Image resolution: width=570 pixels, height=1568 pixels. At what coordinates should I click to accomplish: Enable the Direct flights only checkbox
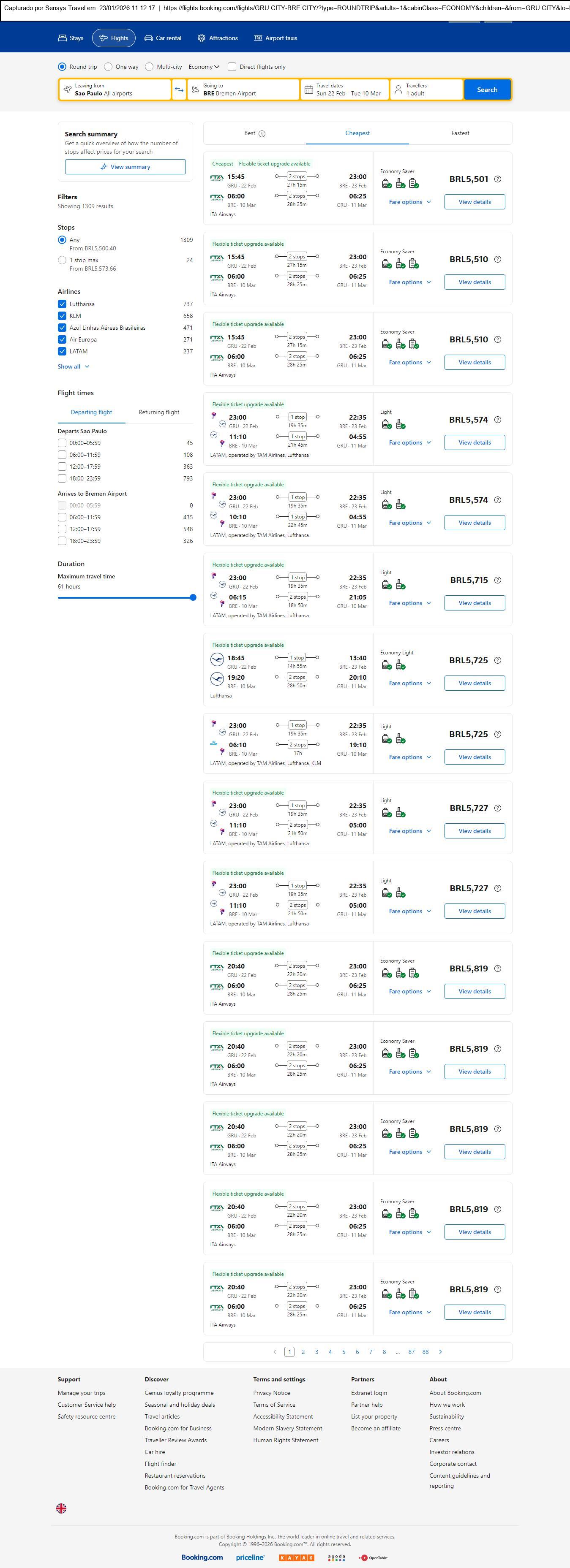click(232, 67)
